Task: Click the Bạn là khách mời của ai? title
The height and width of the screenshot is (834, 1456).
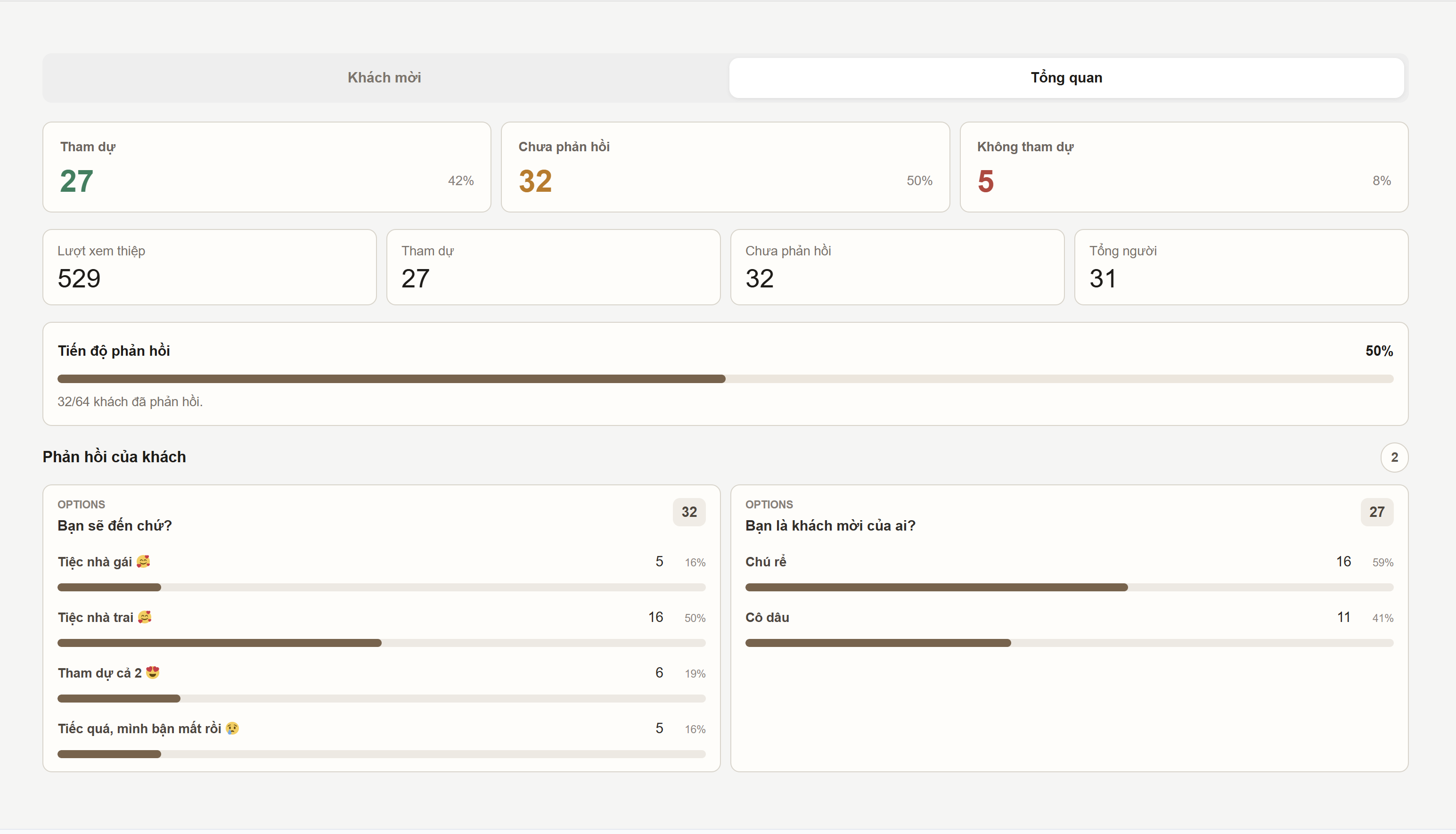Action: click(x=830, y=525)
